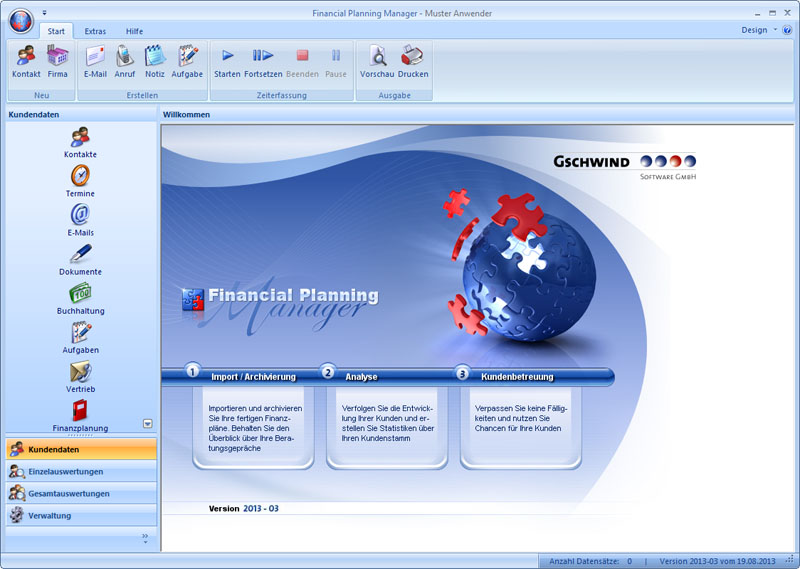Open Termine in the sidebar
800x569 pixels.
tap(80, 180)
